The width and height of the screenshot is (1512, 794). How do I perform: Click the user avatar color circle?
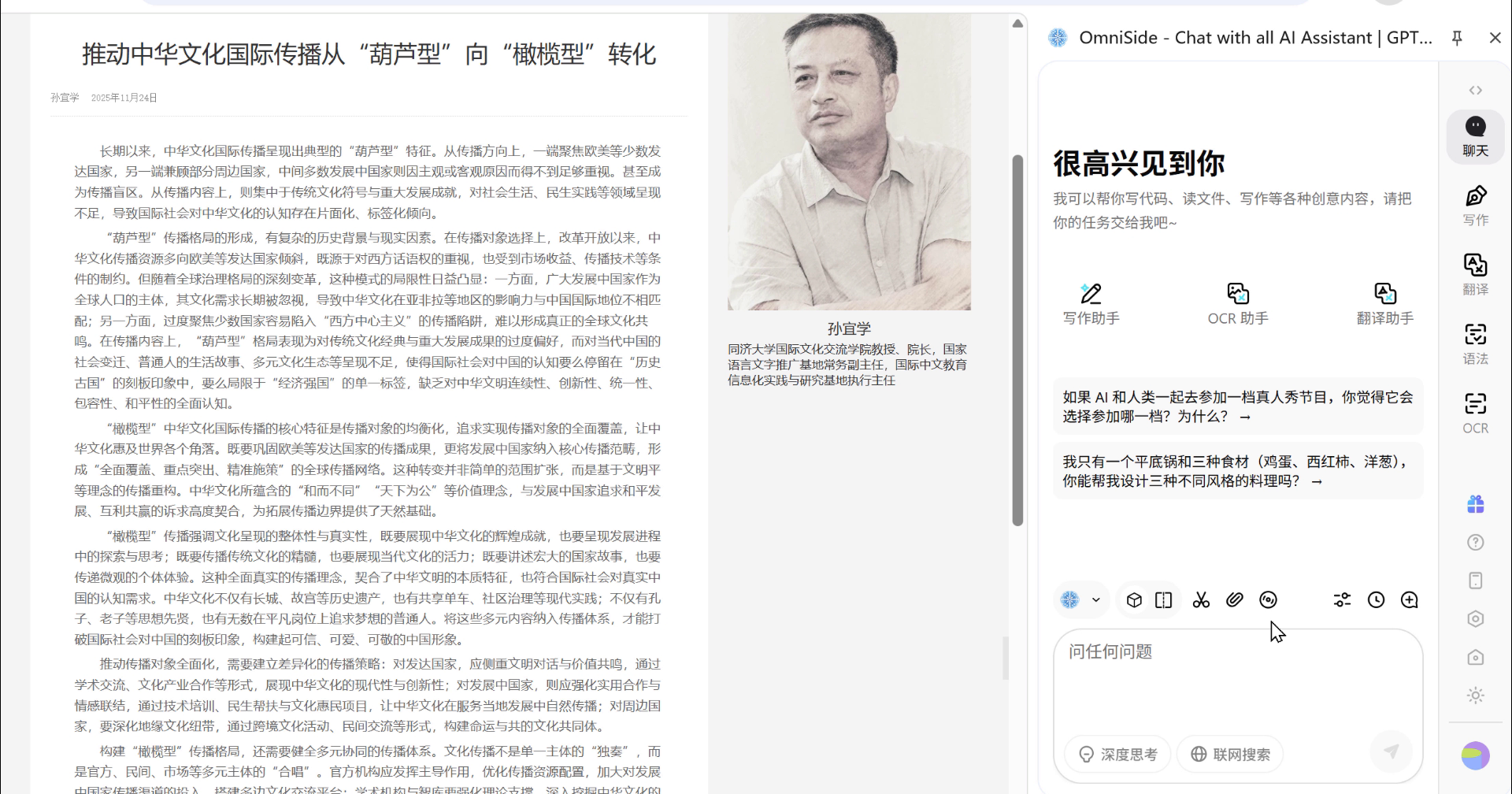[1475, 755]
